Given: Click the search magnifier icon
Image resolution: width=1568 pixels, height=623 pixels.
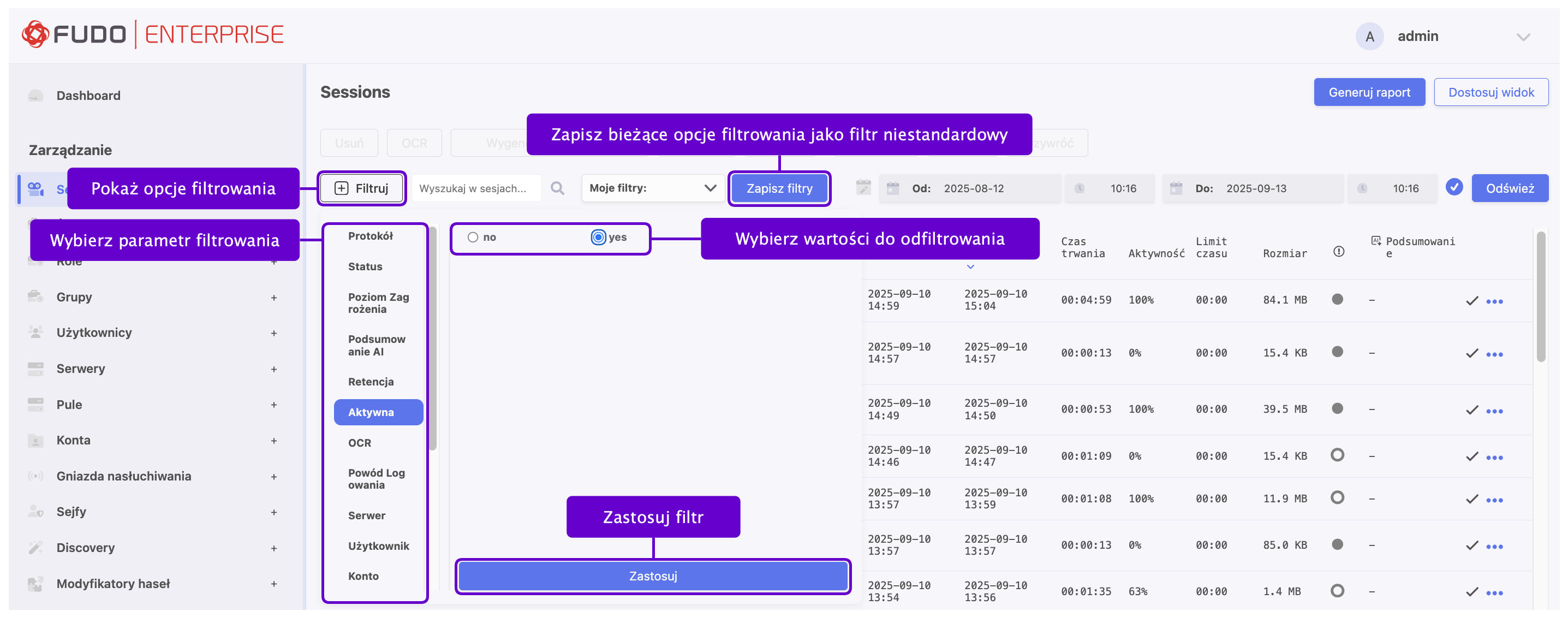Looking at the screenshot, I should tap(557, 188).
